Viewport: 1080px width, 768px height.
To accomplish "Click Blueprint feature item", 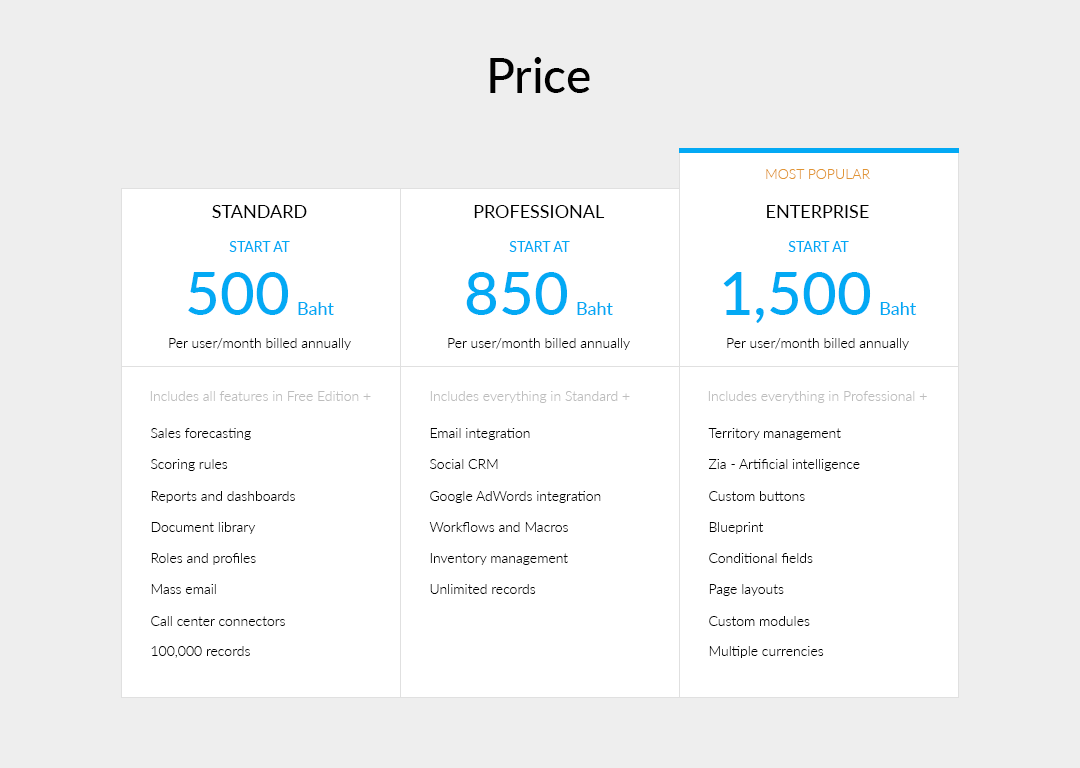I will pyautogui.click(x=736, y=527).
